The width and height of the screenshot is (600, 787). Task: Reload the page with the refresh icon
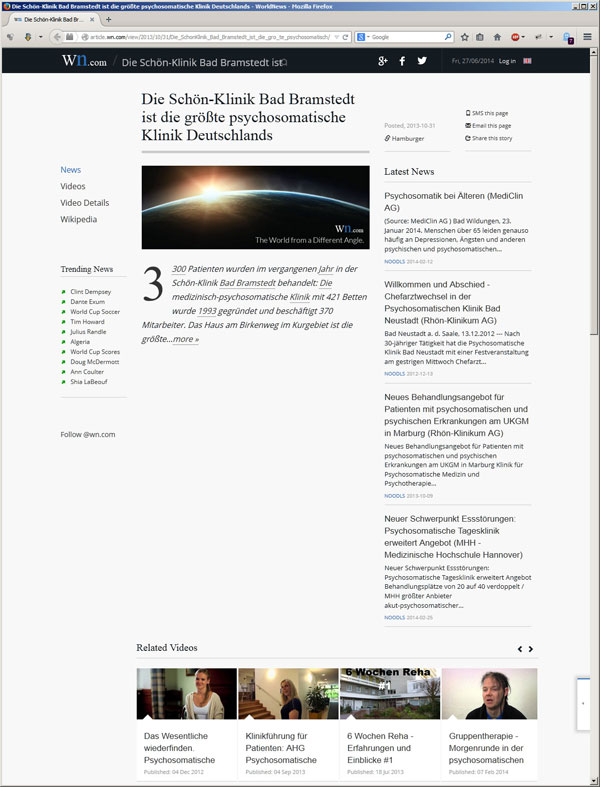[x=345, y=37]
